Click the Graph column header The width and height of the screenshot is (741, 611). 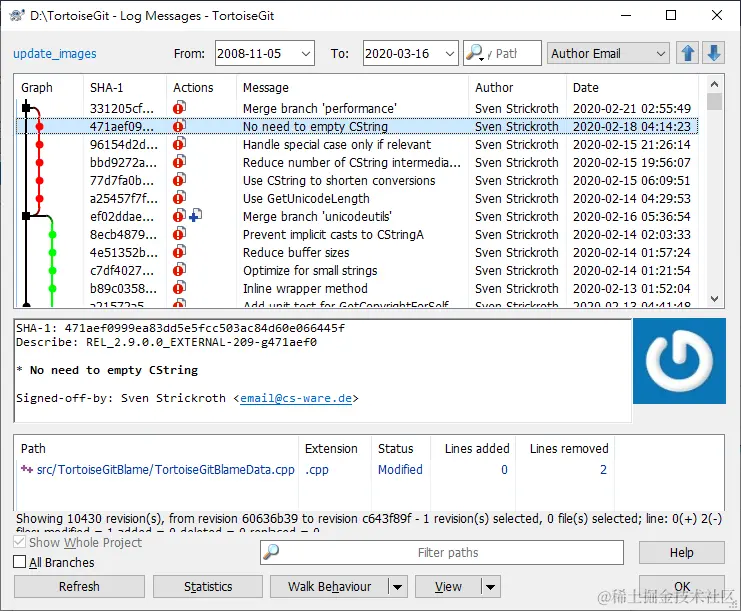[x=49, y=87]
